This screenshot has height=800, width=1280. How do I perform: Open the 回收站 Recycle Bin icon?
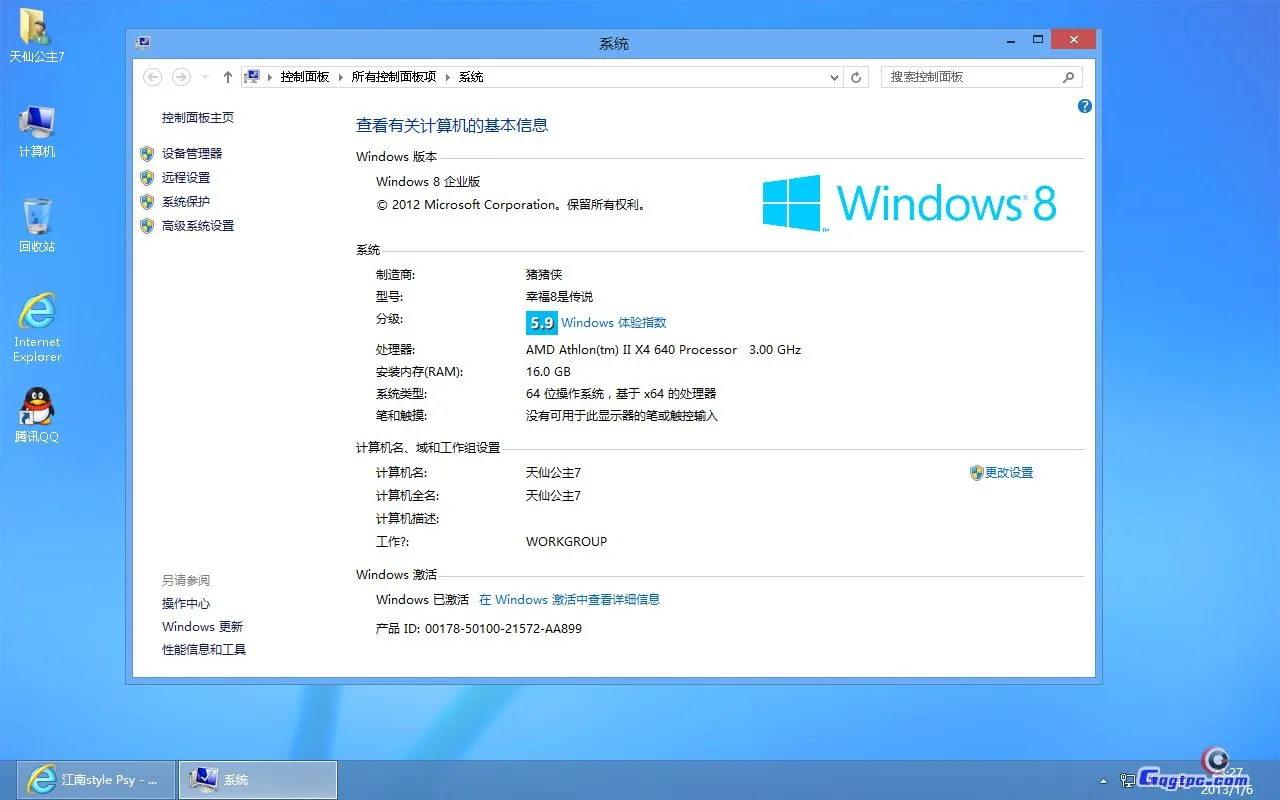[x=36, y=218]
